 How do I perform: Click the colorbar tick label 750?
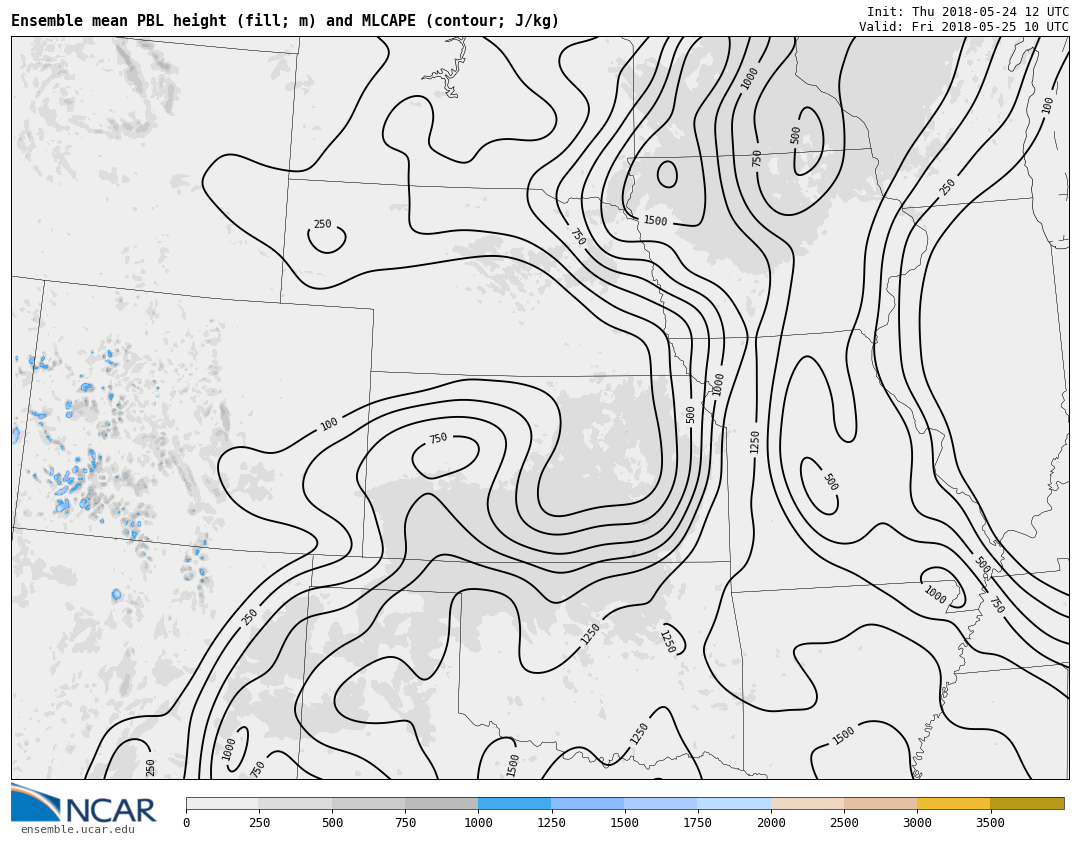point(405,823)
